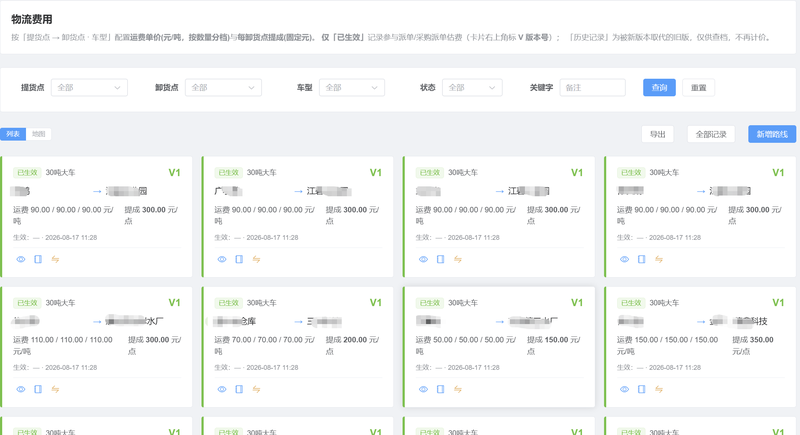Screen dimensions: 800x435
Task: Expand the 状态 dropdown
Action: click(x=472, y=88)
